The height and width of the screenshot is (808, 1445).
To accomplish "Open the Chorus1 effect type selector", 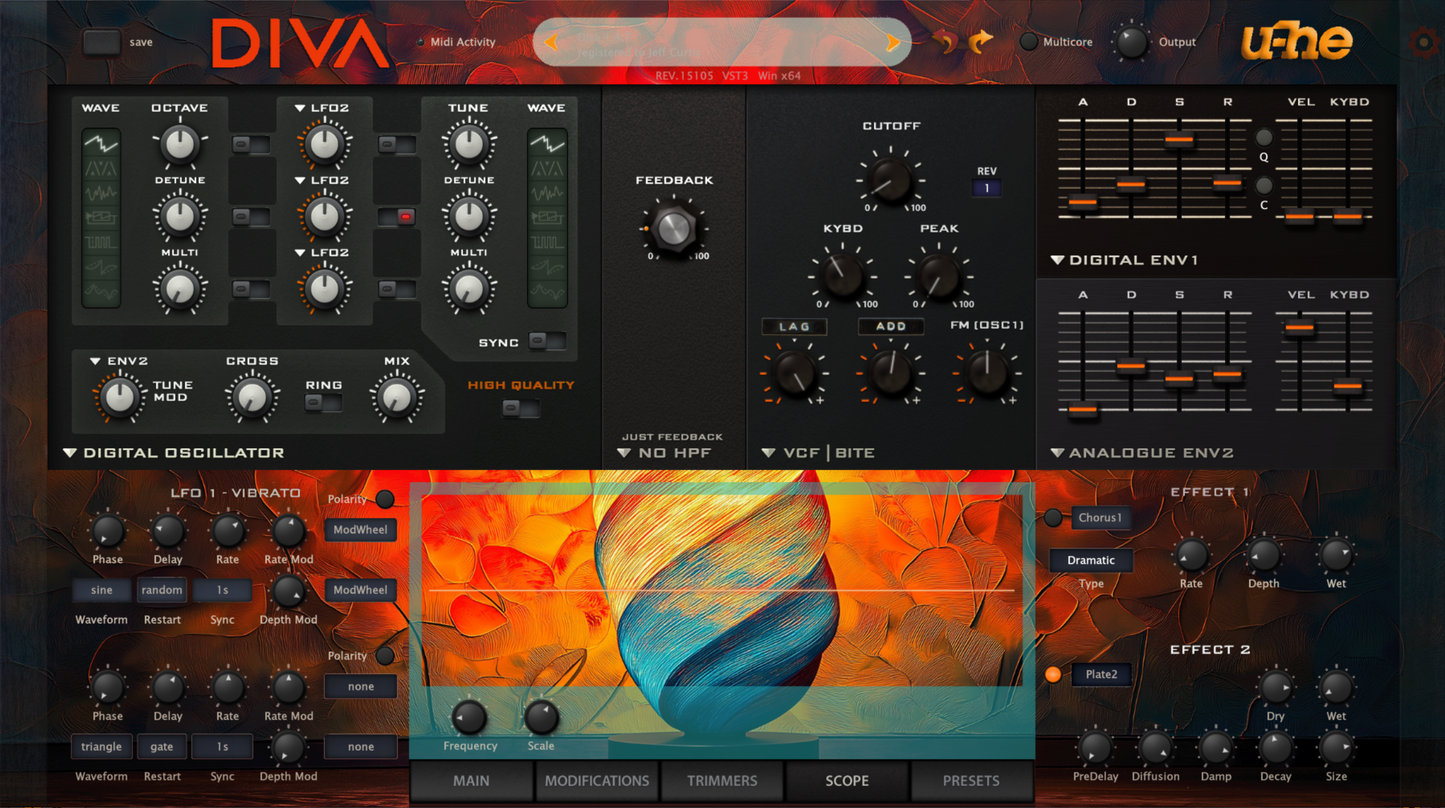I will coord(1100,517).
